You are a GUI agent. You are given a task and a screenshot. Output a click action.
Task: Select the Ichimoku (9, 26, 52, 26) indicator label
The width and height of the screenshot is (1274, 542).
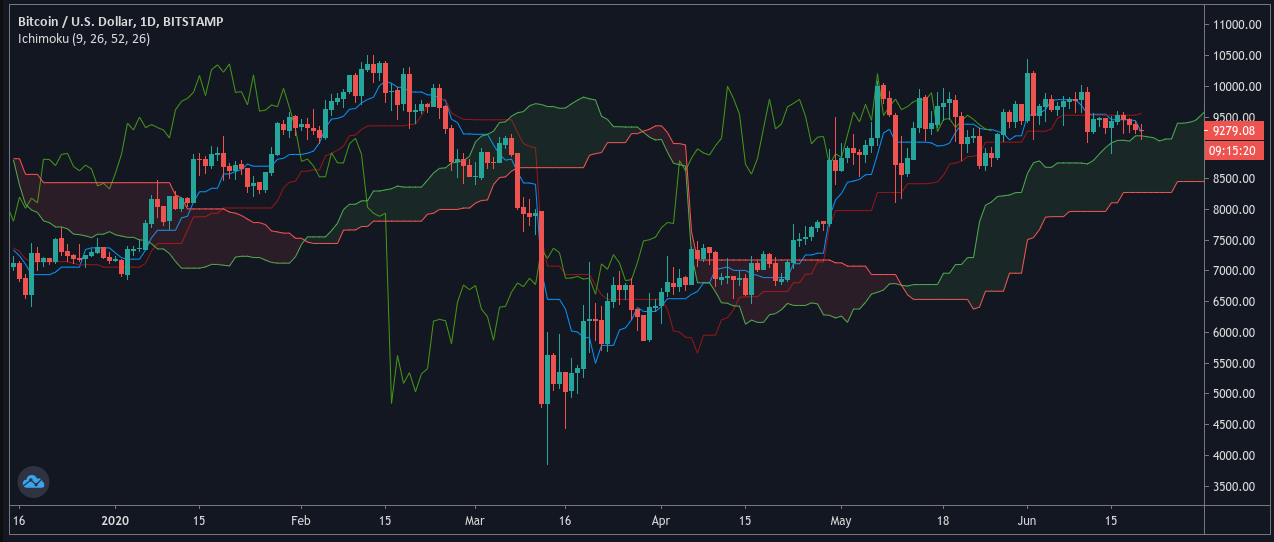click(84, 38)
